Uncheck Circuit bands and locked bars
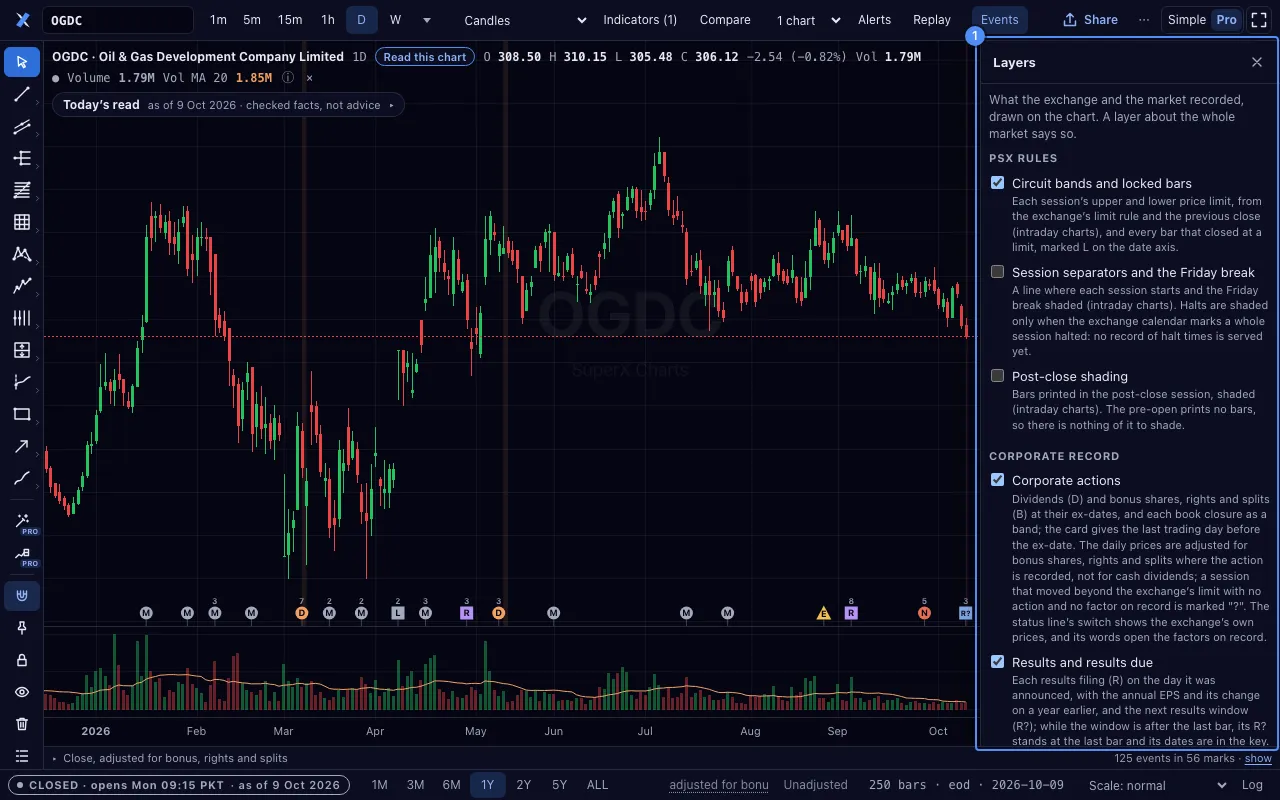 tap(997, 183)
